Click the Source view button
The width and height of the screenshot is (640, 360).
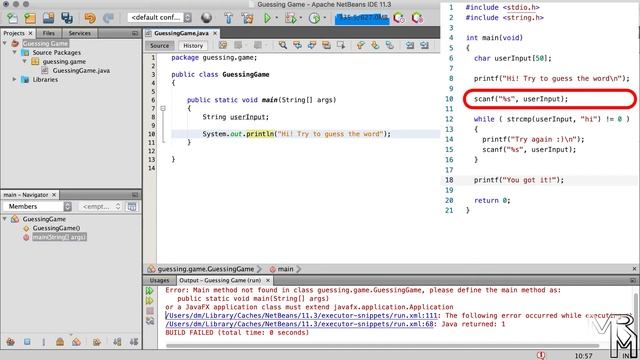click(159, 46)
